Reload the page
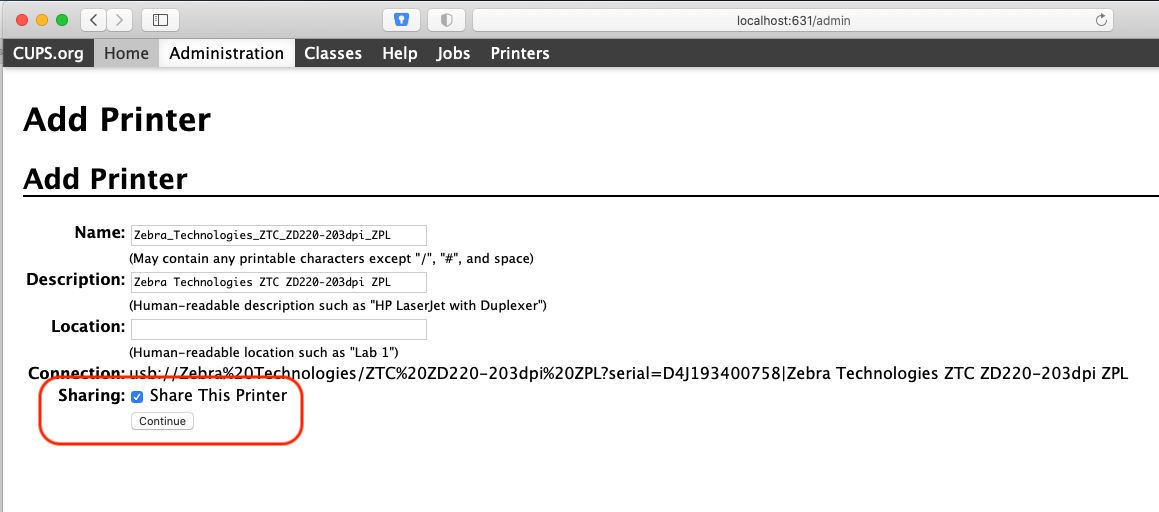The height and width of the screenshot is (512, 1159). [x=1102, y=20]
